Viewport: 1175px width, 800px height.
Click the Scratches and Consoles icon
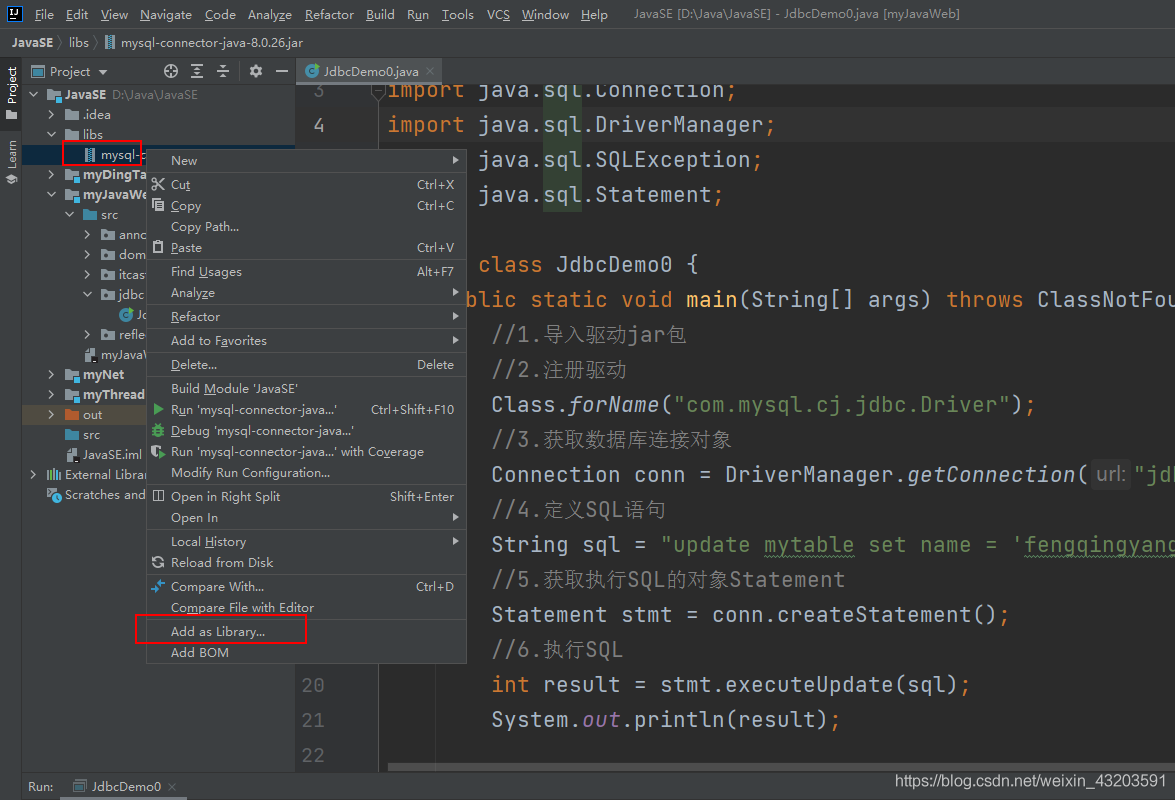coord(54,495)
